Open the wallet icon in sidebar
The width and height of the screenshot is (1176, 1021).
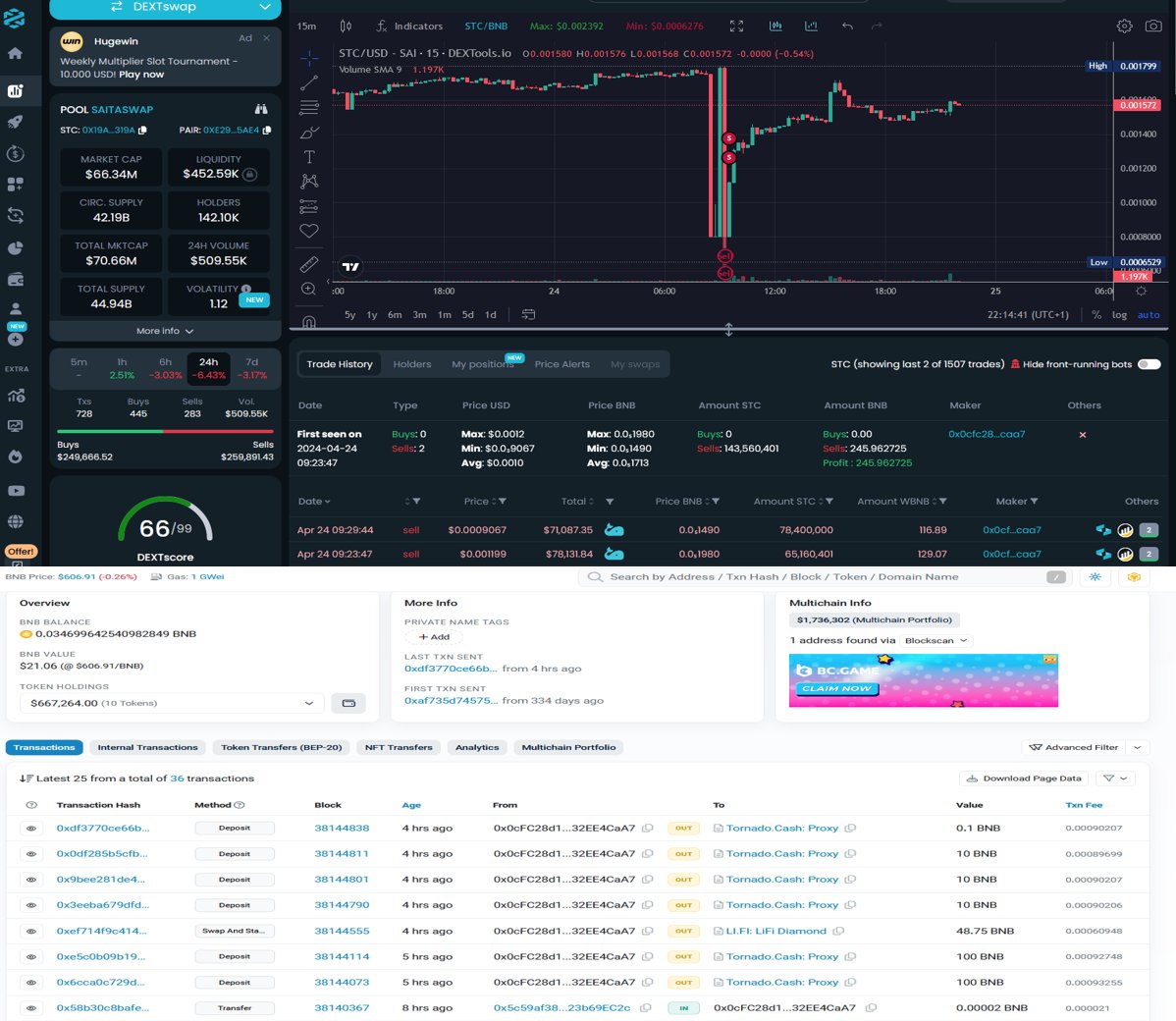click(15, 279)
